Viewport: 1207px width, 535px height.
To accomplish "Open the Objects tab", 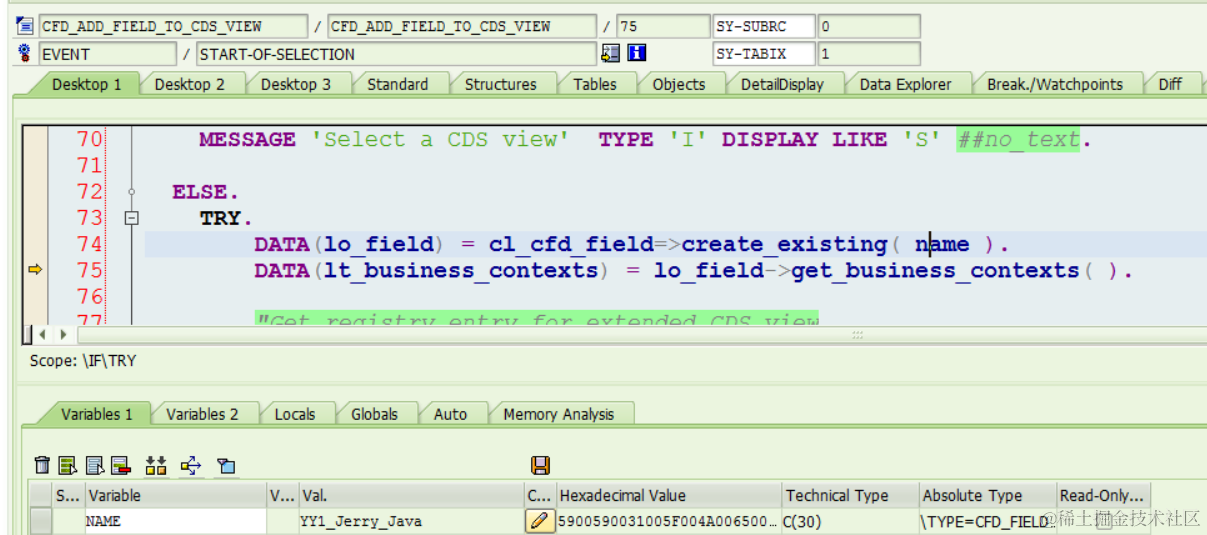I will [x=678, y=85].
